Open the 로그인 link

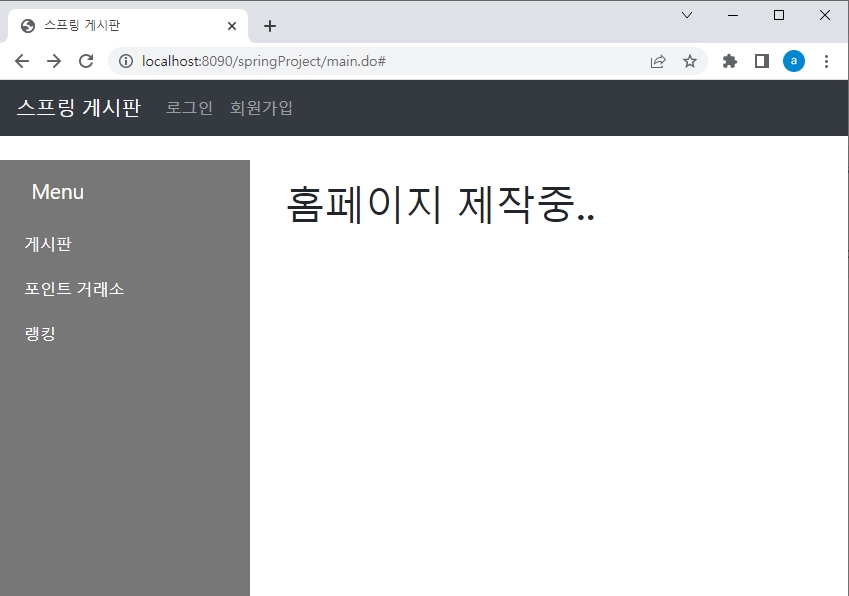(189, 108)
